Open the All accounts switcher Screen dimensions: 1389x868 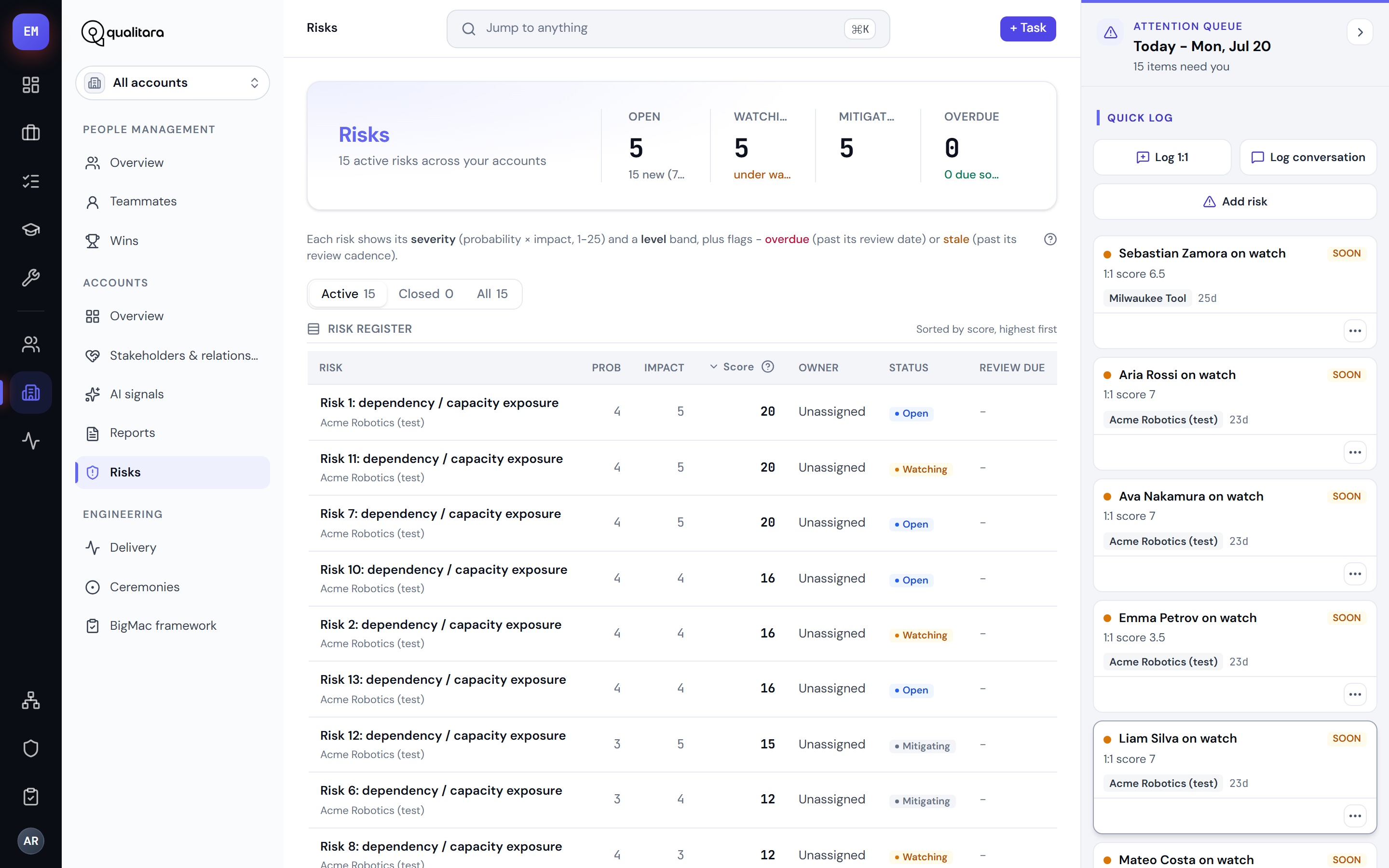coord(173,82)
